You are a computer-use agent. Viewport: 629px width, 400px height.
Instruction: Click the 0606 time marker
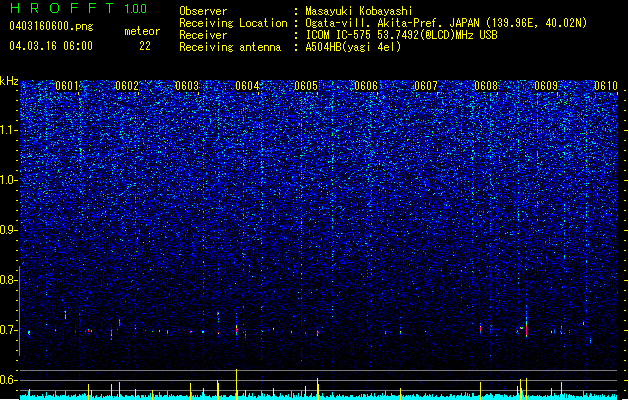[x=366, y=86]
